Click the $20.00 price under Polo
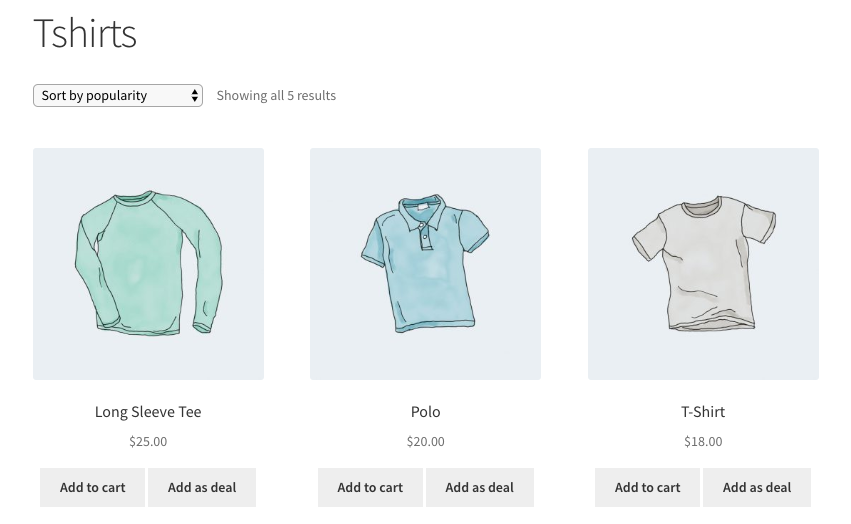 click(x=426, y=441)
